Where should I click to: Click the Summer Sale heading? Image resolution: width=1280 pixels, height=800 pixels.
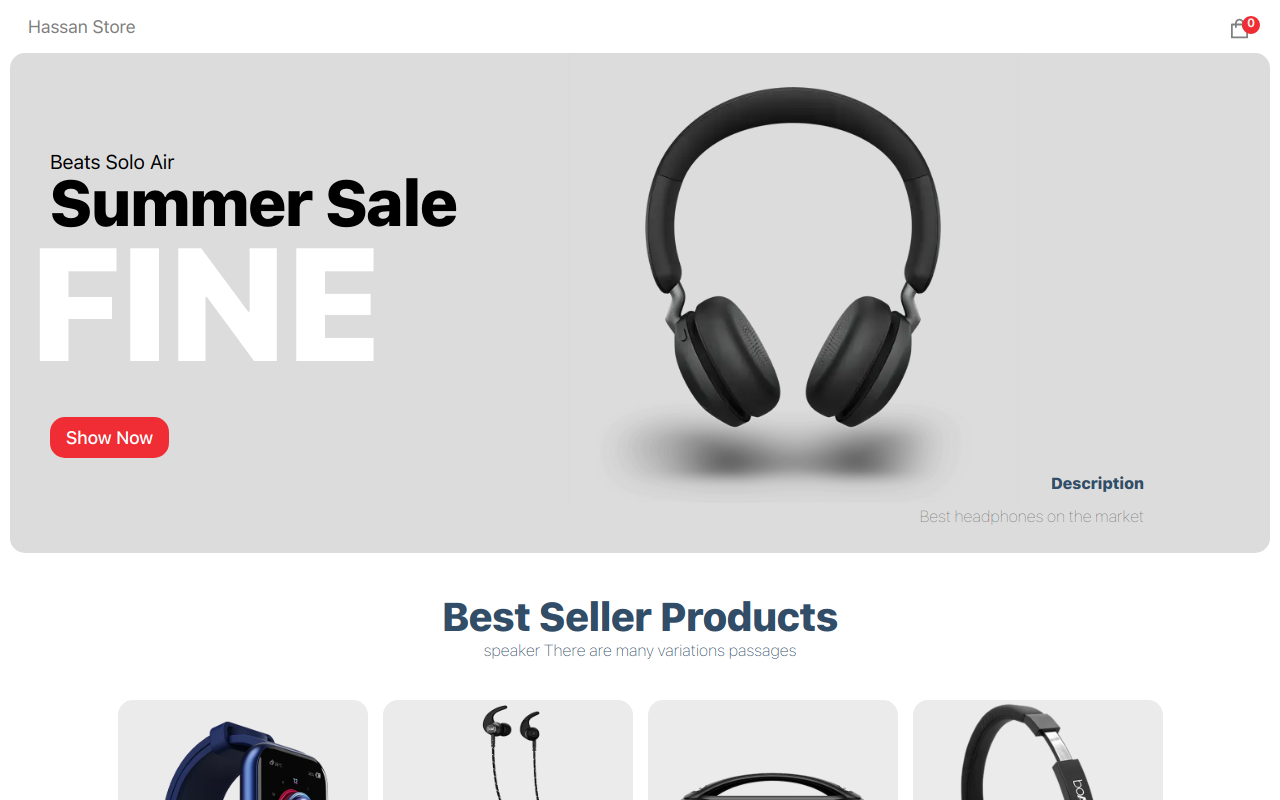pyautogui.click(x=253, y=204)
